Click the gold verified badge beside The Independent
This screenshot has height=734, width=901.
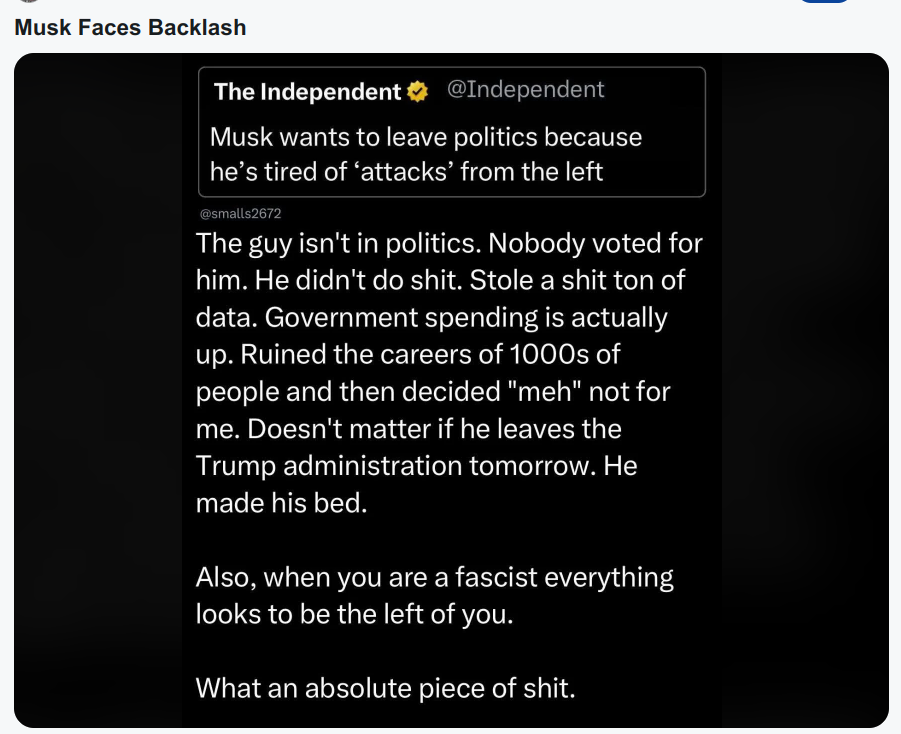click(417, 91)
